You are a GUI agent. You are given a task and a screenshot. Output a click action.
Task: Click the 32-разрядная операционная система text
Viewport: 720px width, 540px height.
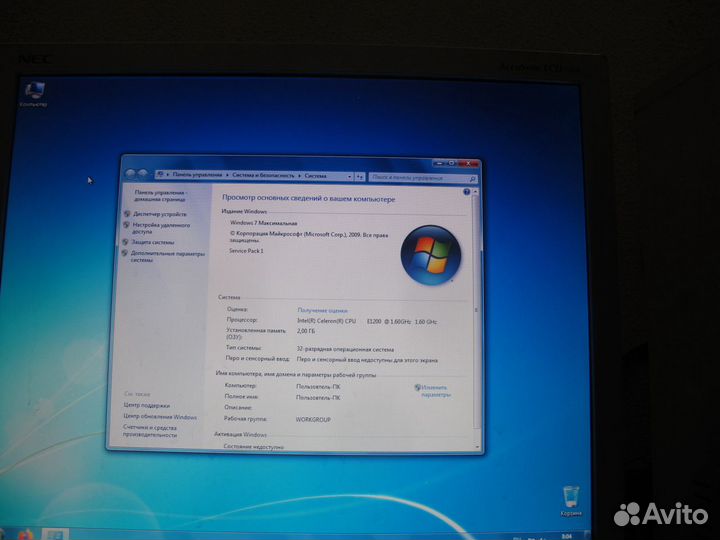(x=345, y=349)
